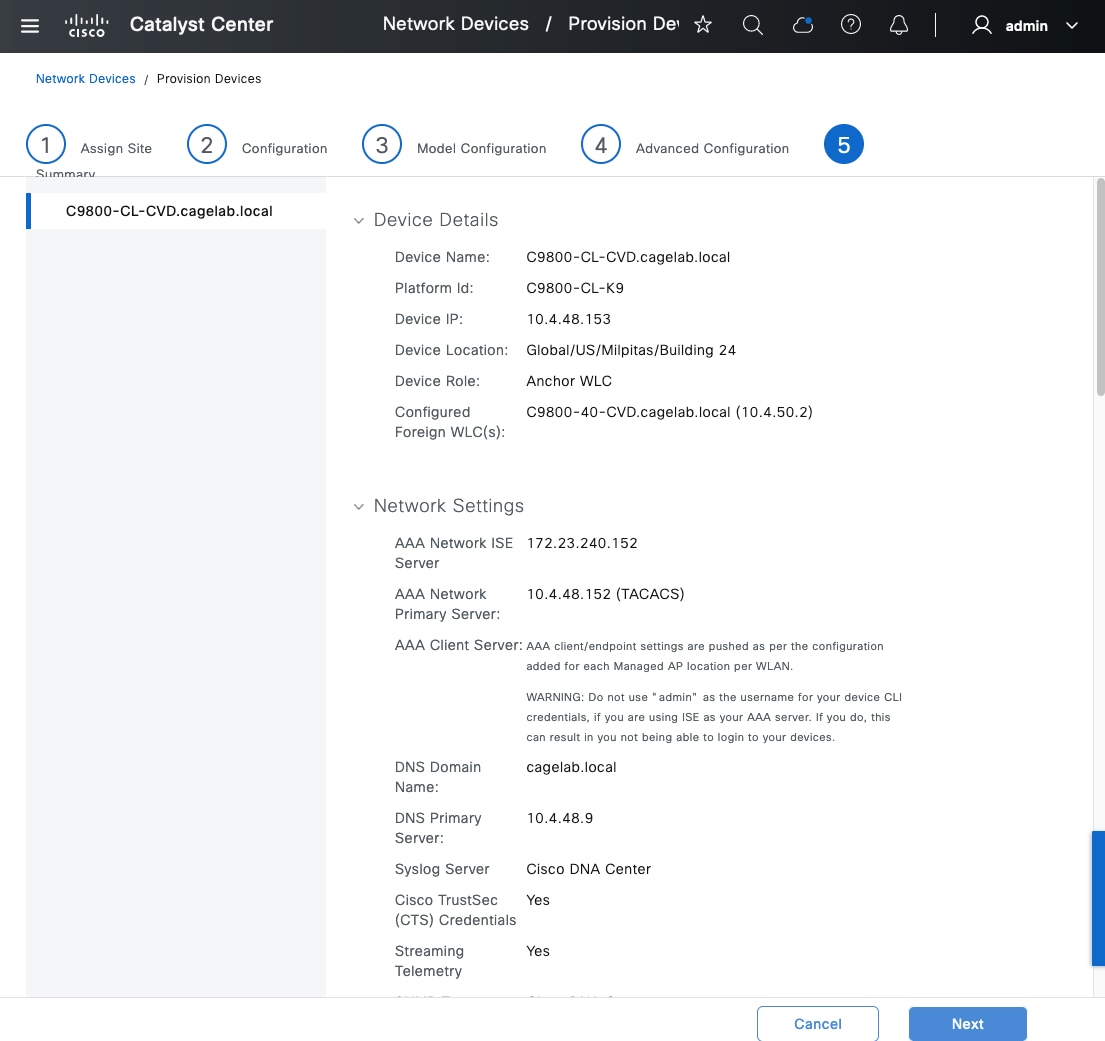Select step 5 circle
The width and height of the screenshot is (1105, 1041).
click(x=844, y=144)
